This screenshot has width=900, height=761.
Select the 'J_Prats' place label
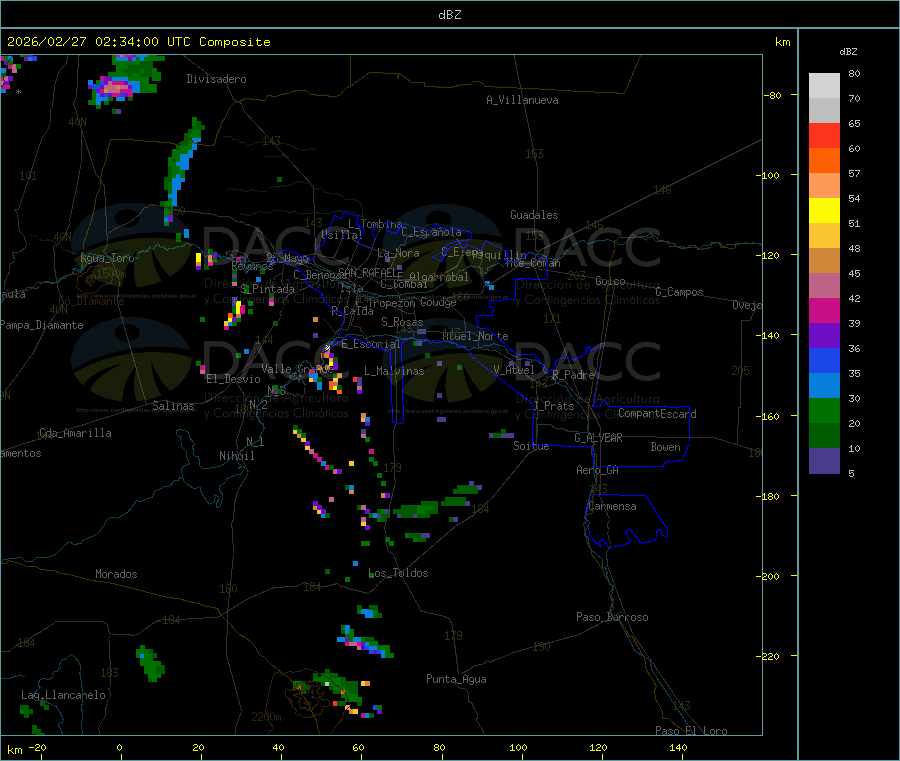pyautogui.click(x=553, y=406)
